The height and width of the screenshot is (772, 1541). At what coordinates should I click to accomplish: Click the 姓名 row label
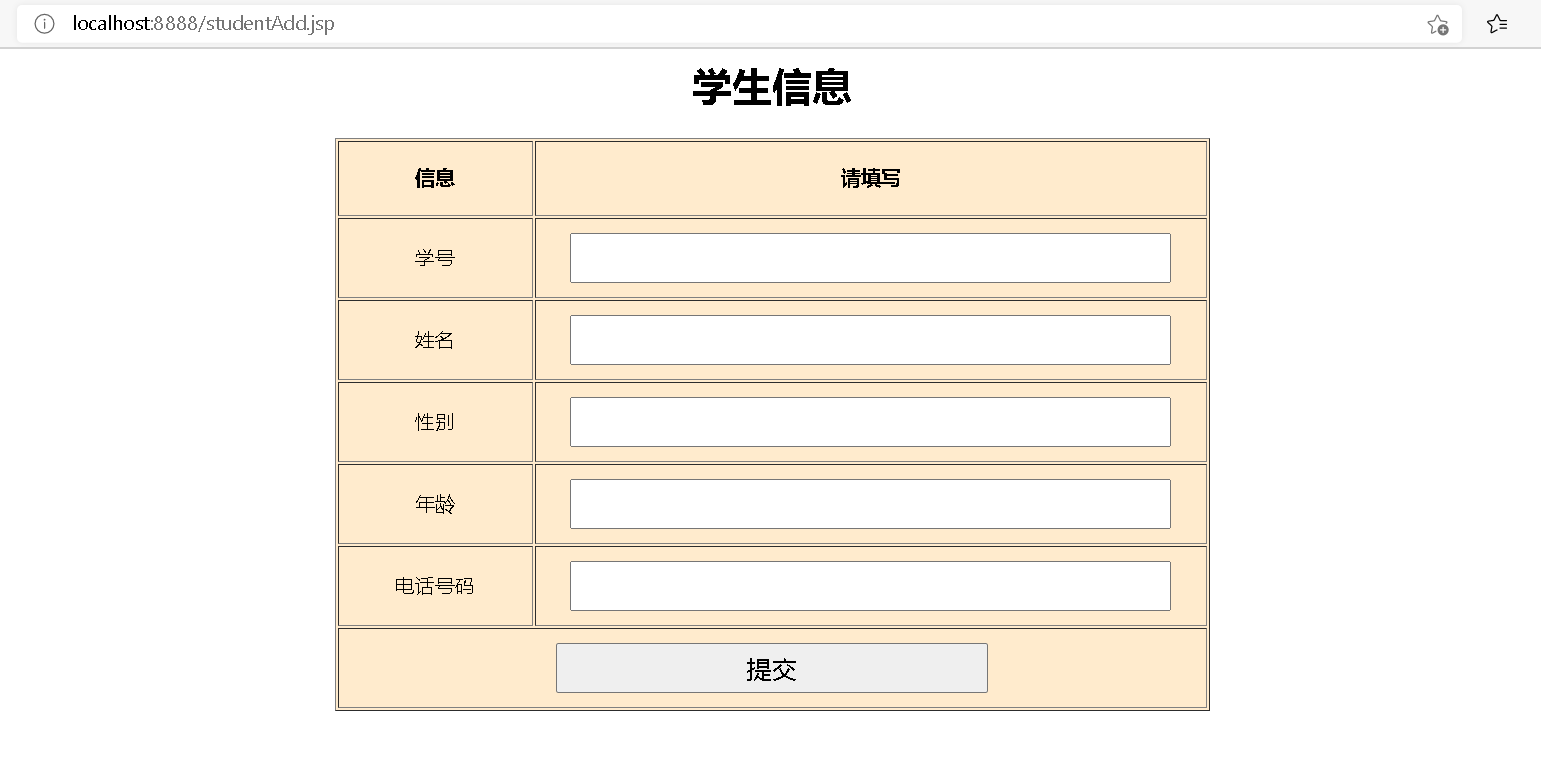coord(434,339)
